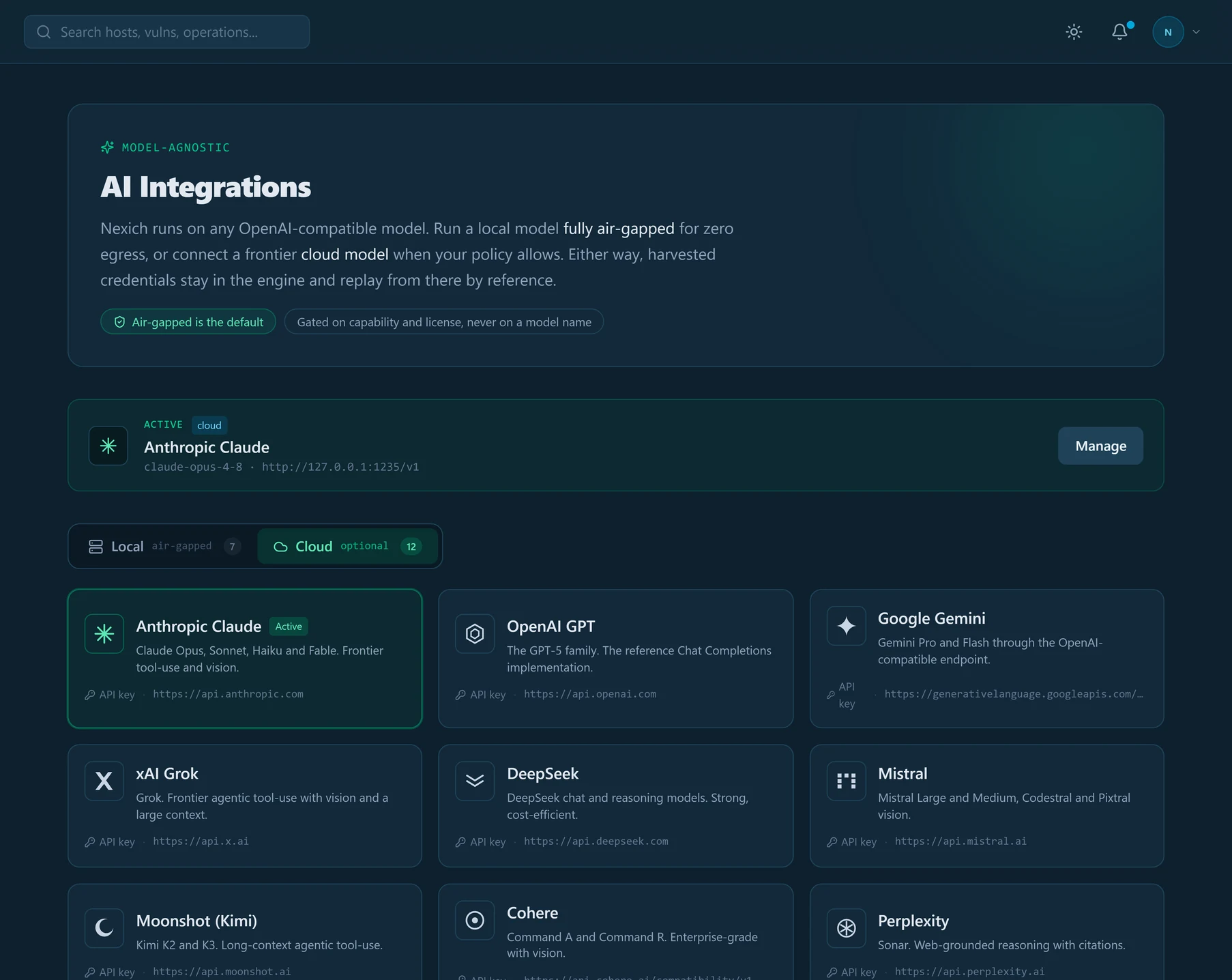1232x980 pixels.
Task: Click the Gated on capability and license pill
Action: coord(444,321)
